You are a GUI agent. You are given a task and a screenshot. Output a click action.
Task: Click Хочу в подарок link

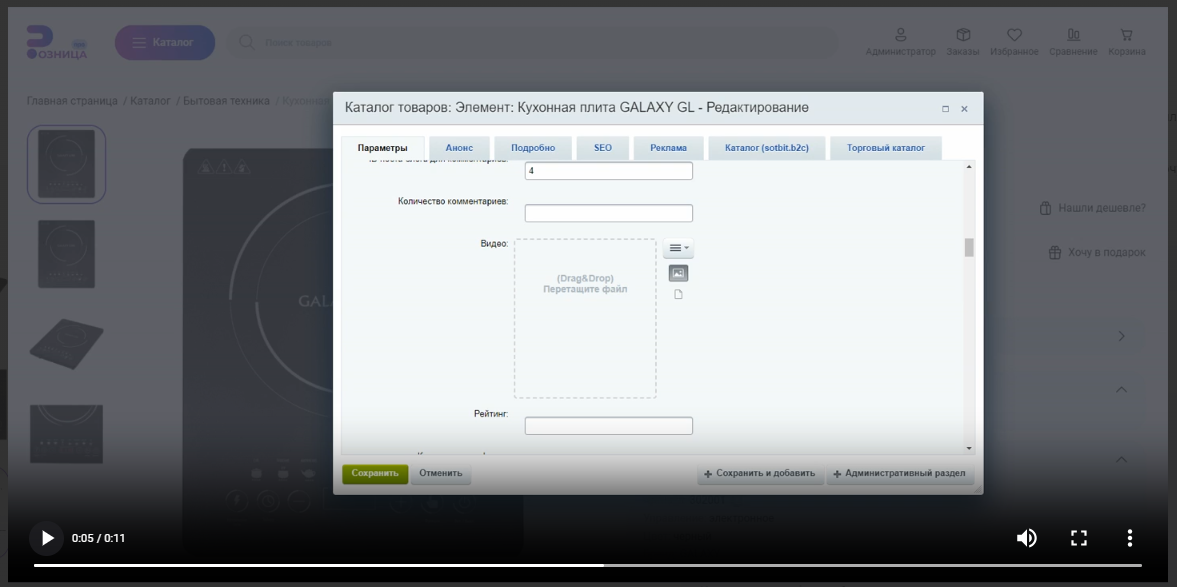[1097, 253]
